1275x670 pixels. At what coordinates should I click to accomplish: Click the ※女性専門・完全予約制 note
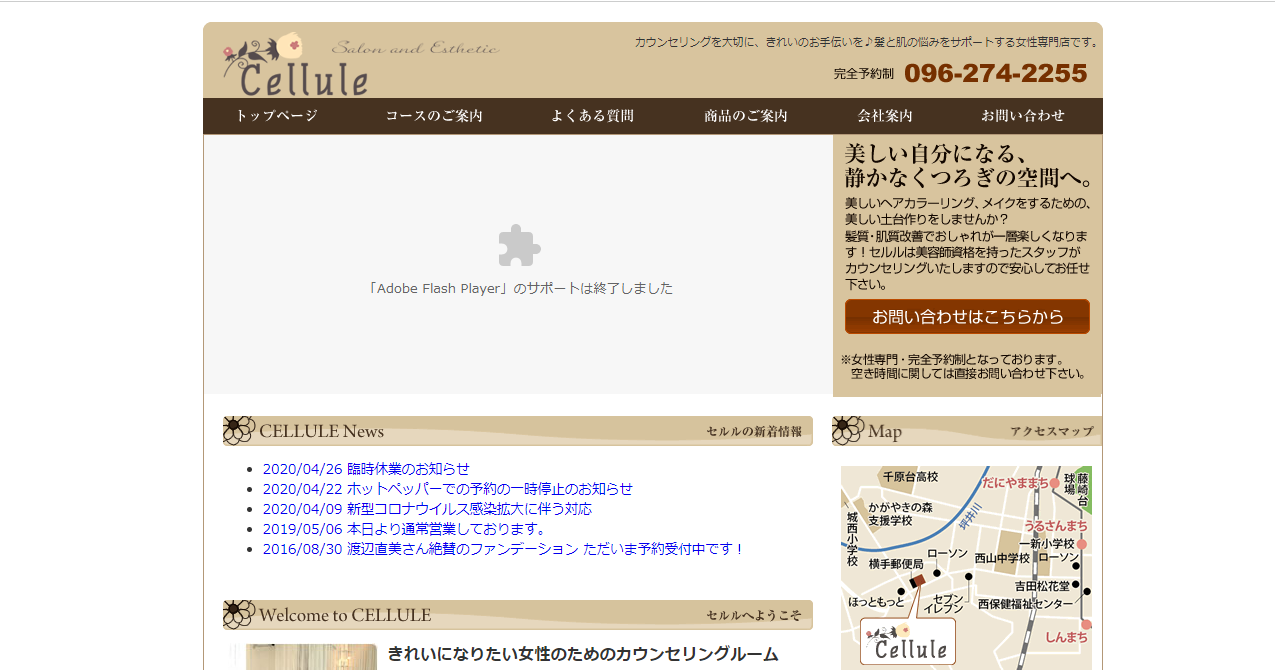(963, 367)
